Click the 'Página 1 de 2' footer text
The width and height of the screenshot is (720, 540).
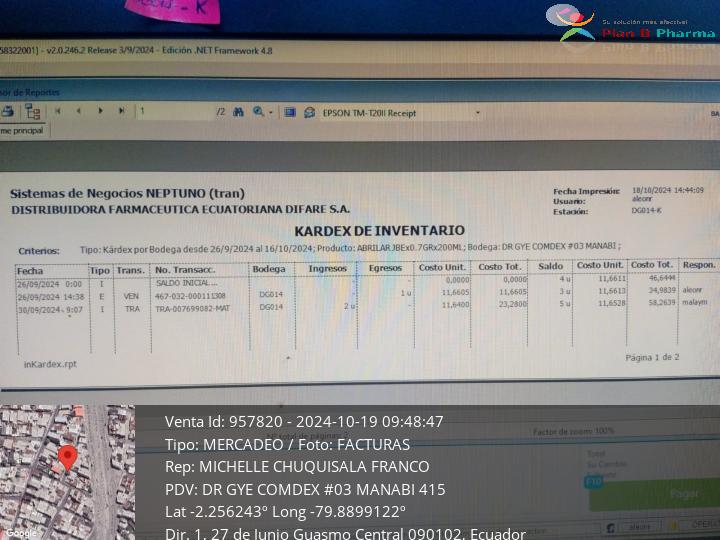[652, 357]
